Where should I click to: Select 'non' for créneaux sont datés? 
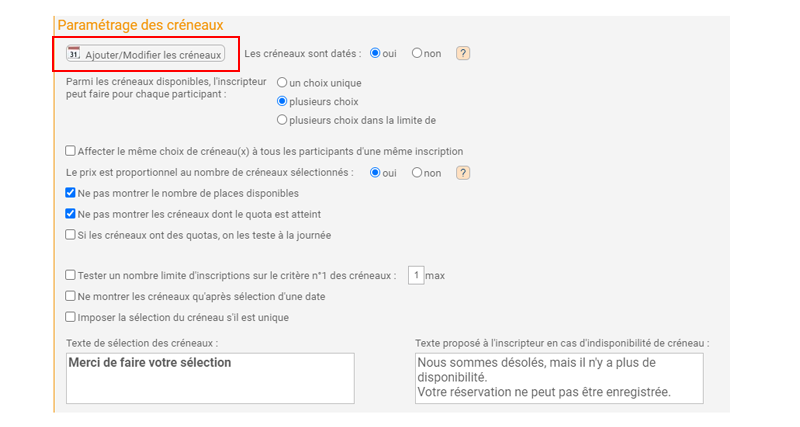pyautogui.click(x=417, y=53)
